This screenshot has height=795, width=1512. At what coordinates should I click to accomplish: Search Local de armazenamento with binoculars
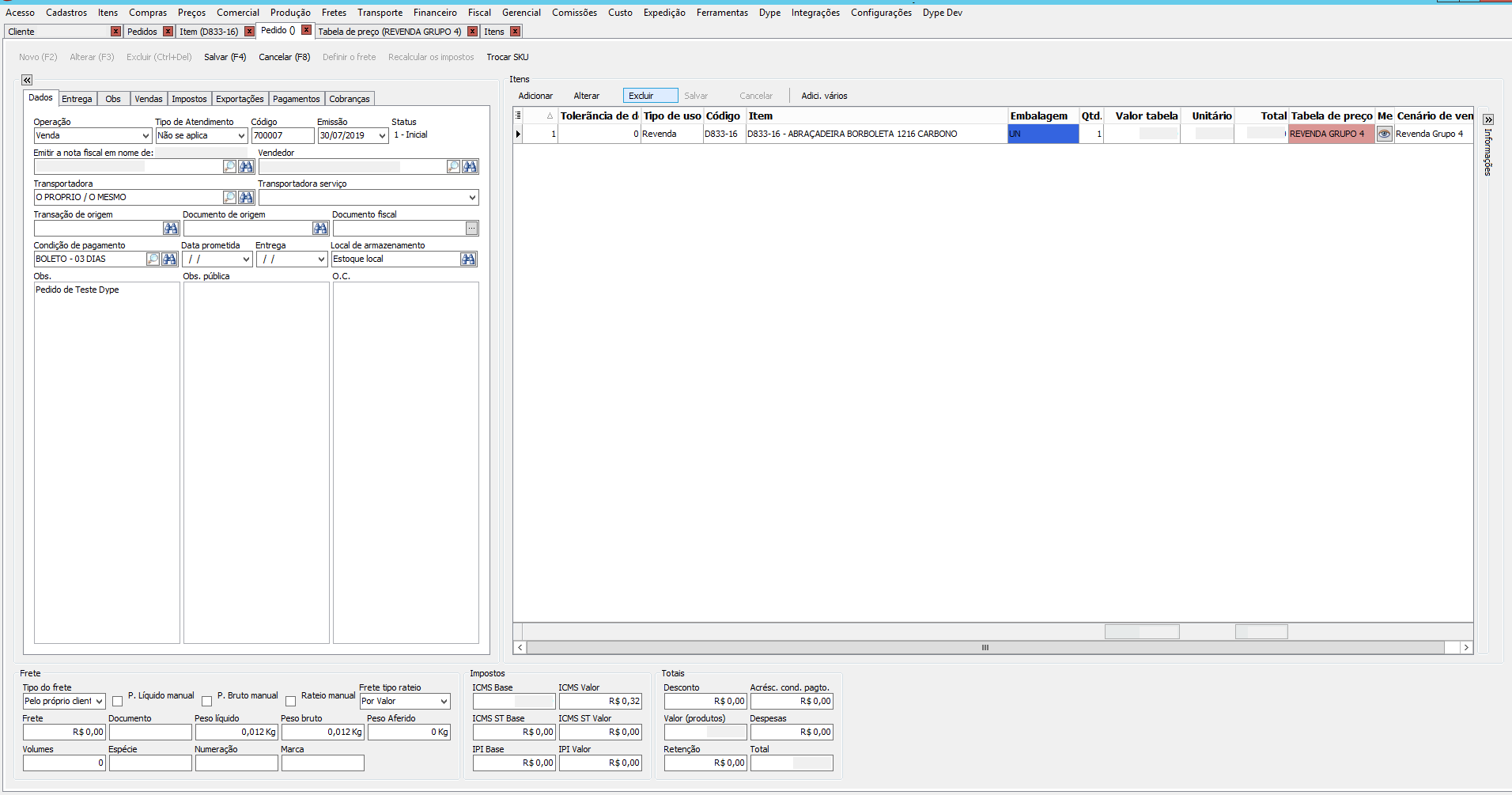tap(469, 259)
